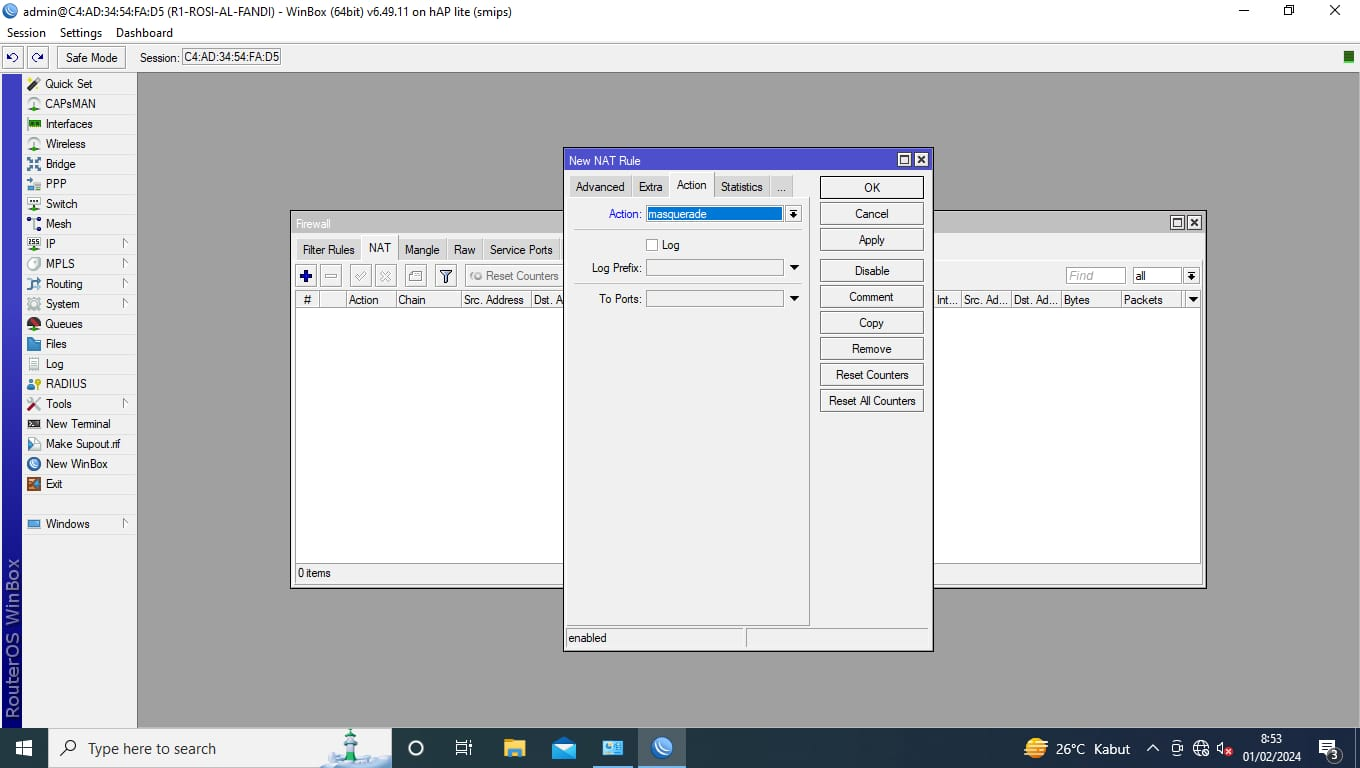Expand the Log Prefix field arrow

(x=795, y=268)
